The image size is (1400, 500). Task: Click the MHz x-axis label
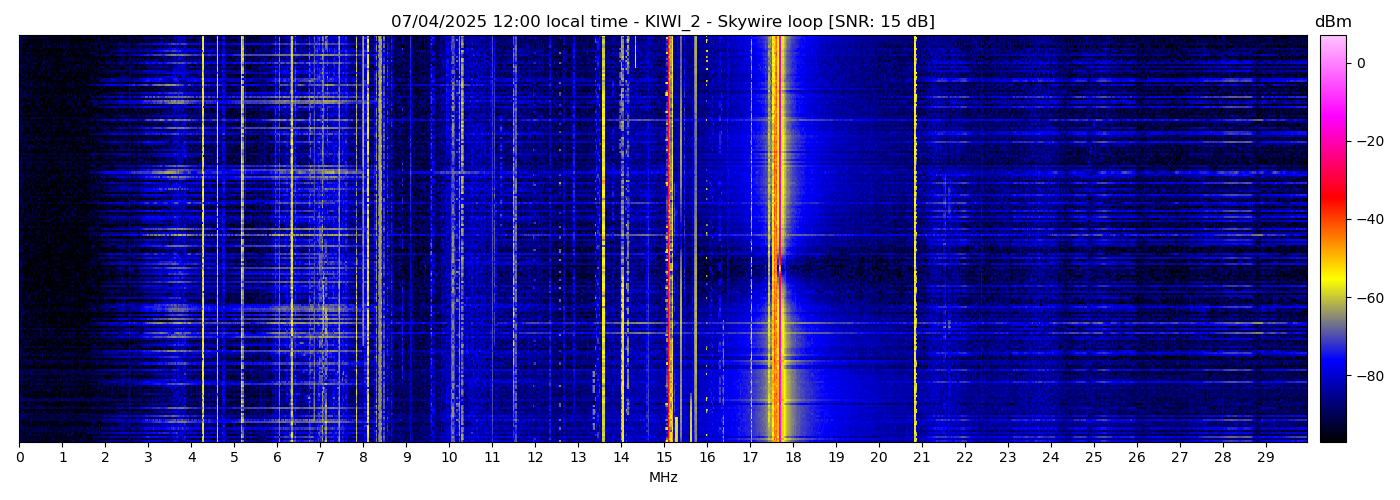click(663, 478)
